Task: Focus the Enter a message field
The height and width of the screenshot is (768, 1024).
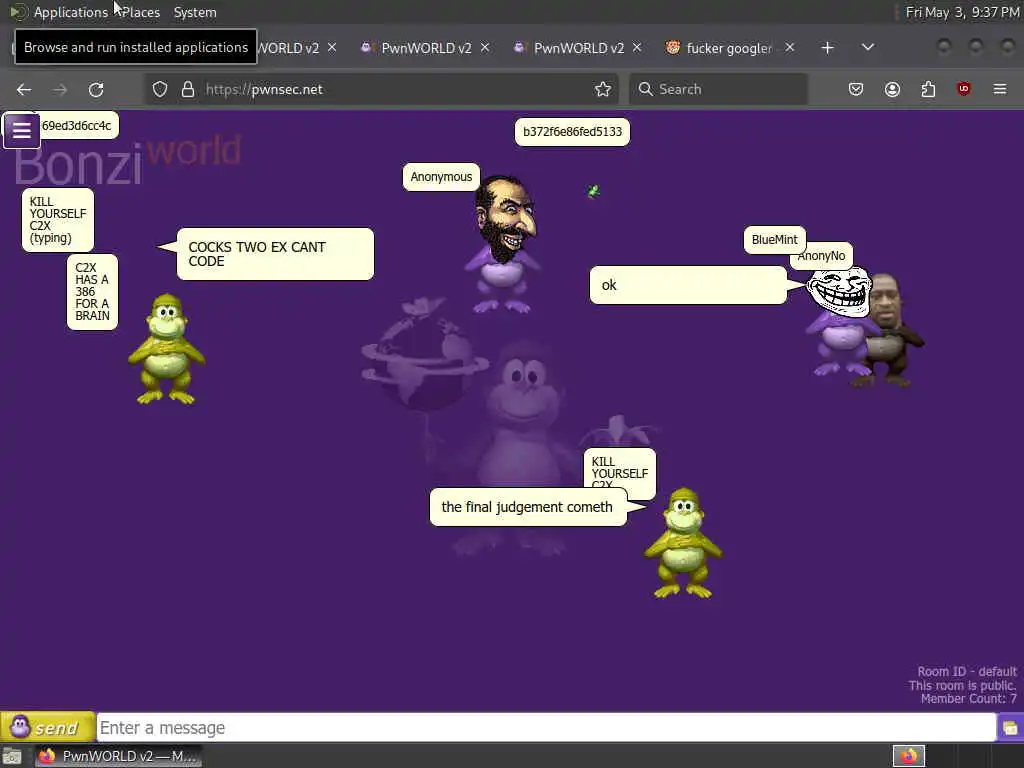Action: point(546,728)
